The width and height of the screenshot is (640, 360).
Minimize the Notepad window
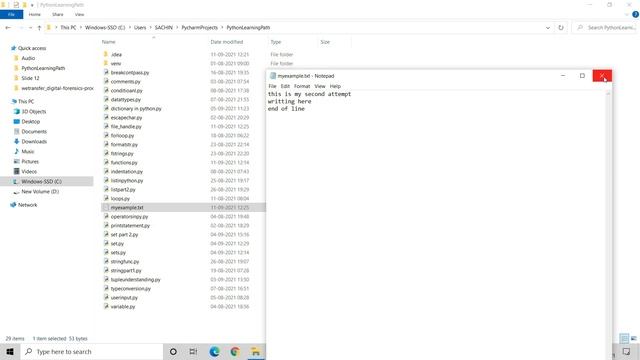pyautogui.click(x=563, y=76)
